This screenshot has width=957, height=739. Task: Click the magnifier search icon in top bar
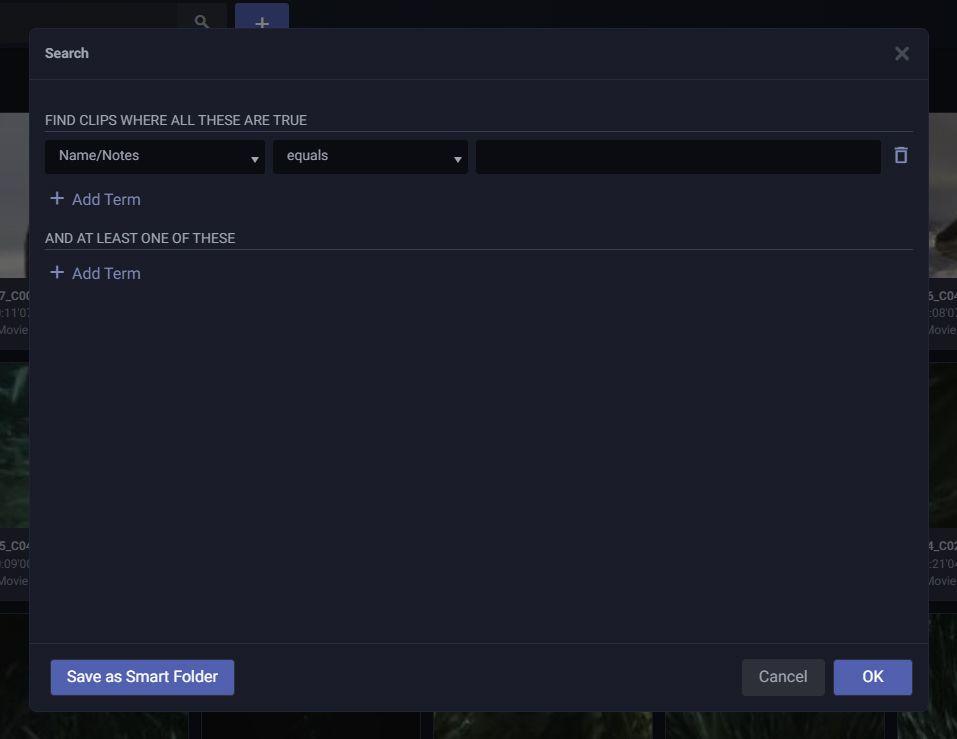click(x=201, y=22)
